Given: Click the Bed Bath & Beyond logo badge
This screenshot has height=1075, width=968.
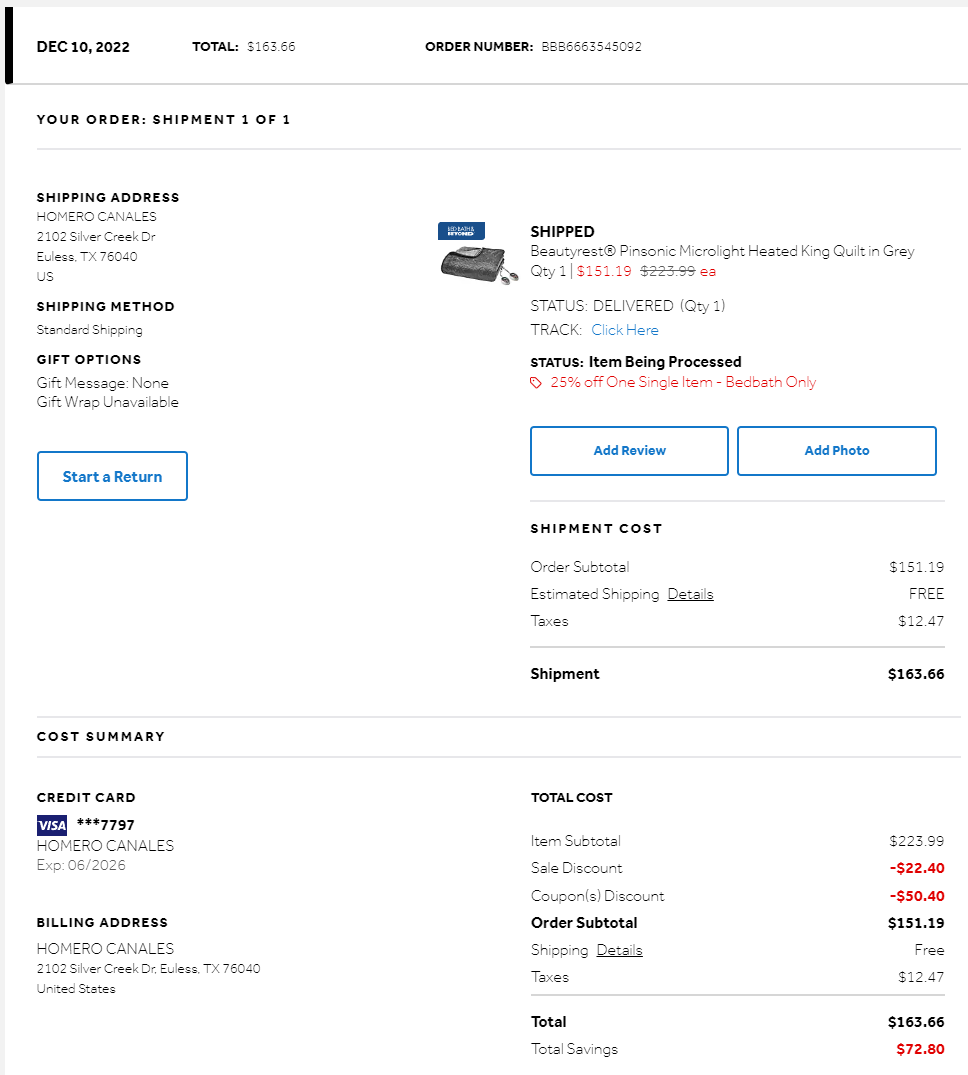Looking at the screenshot, I should coord(461,230).
